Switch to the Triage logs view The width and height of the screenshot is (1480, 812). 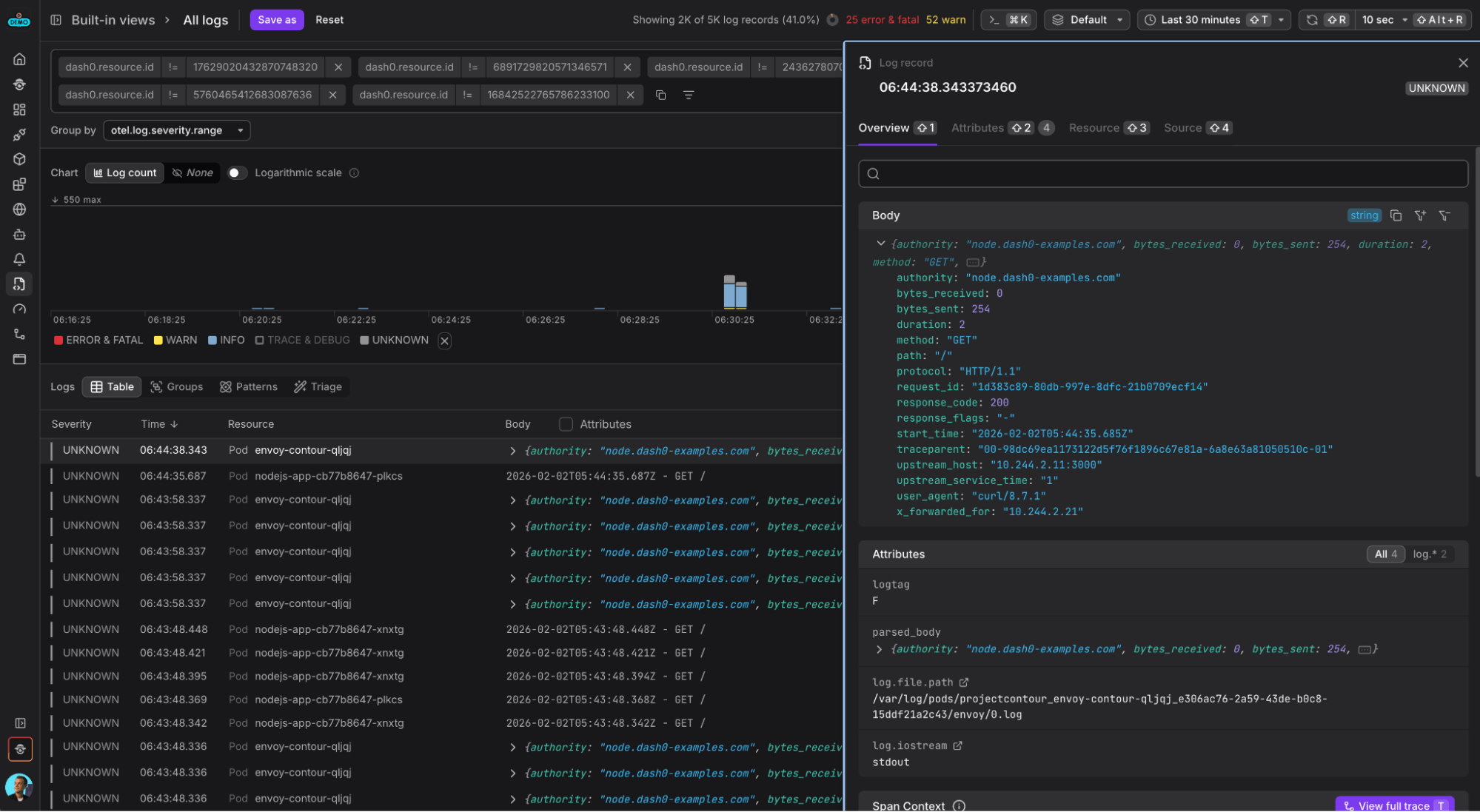tap(318, 387)
